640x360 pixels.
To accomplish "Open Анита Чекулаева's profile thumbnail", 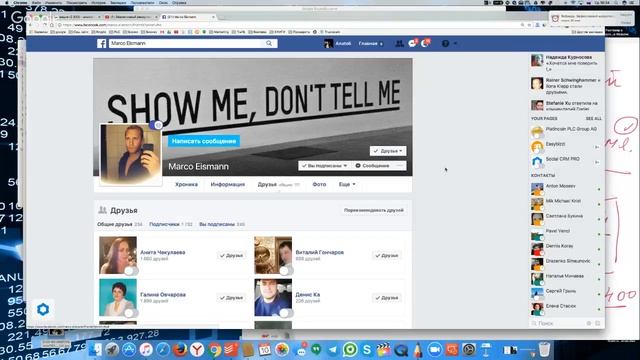I will point(118,255).
